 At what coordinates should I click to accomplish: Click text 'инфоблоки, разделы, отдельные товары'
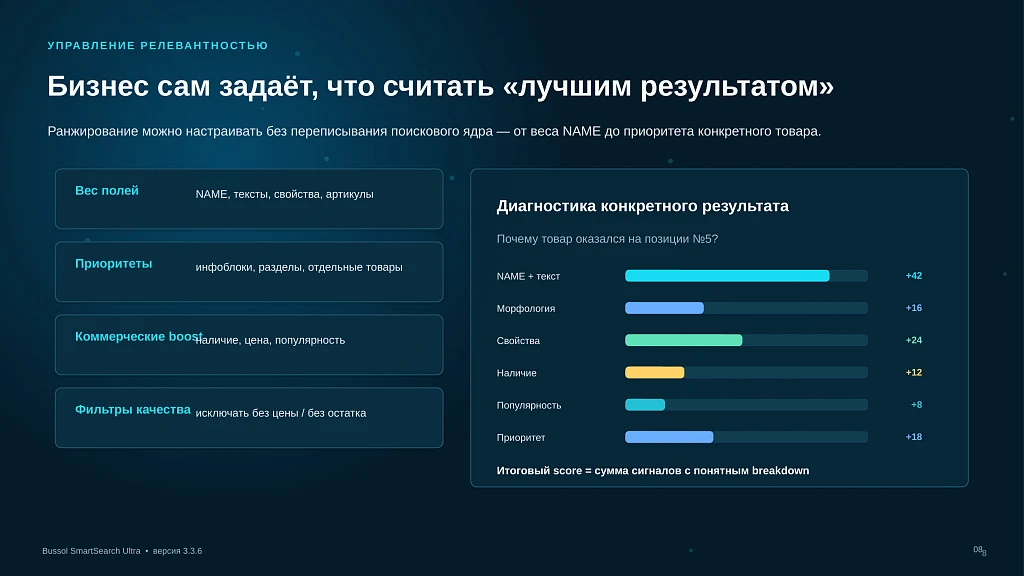coord(299,267)
